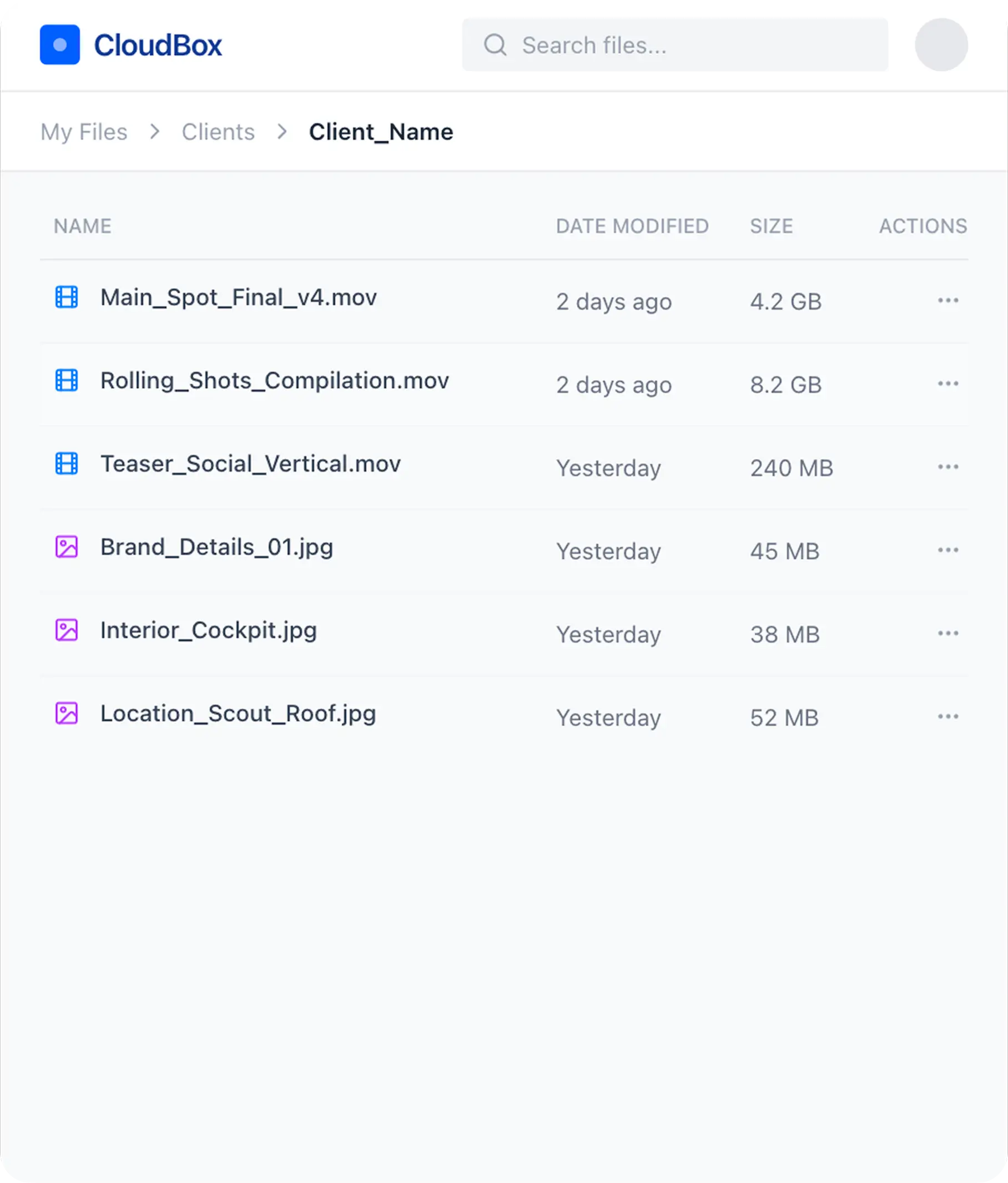
Task: Click the 240 MB size value
Action: click(792, 468)
